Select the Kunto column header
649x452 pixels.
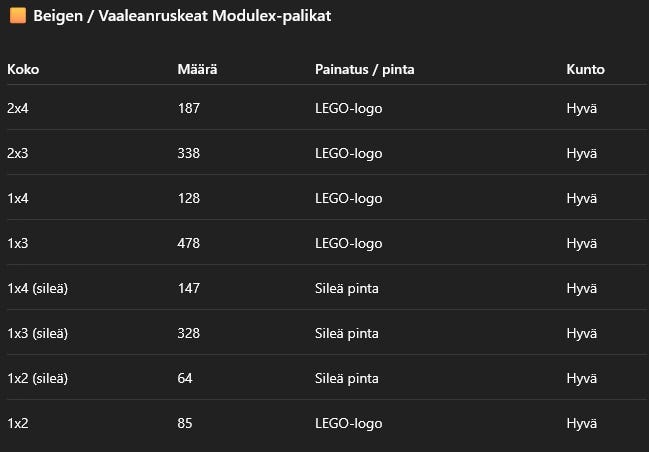pos(585,70)
